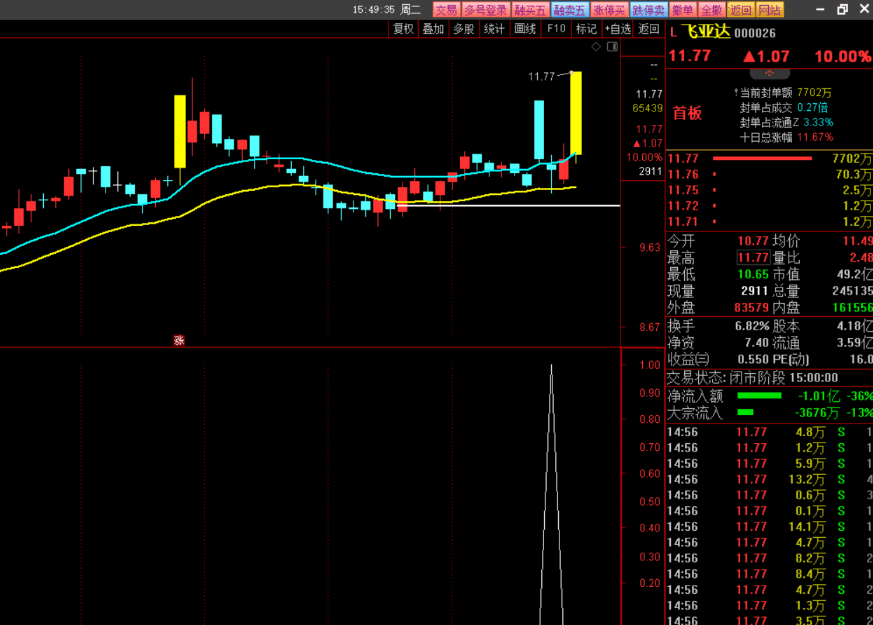Screen dimensions: 873x625
Task: Click the 11.77 high price label on the chart
Action: pyautogui.click(x=541, y=76)
